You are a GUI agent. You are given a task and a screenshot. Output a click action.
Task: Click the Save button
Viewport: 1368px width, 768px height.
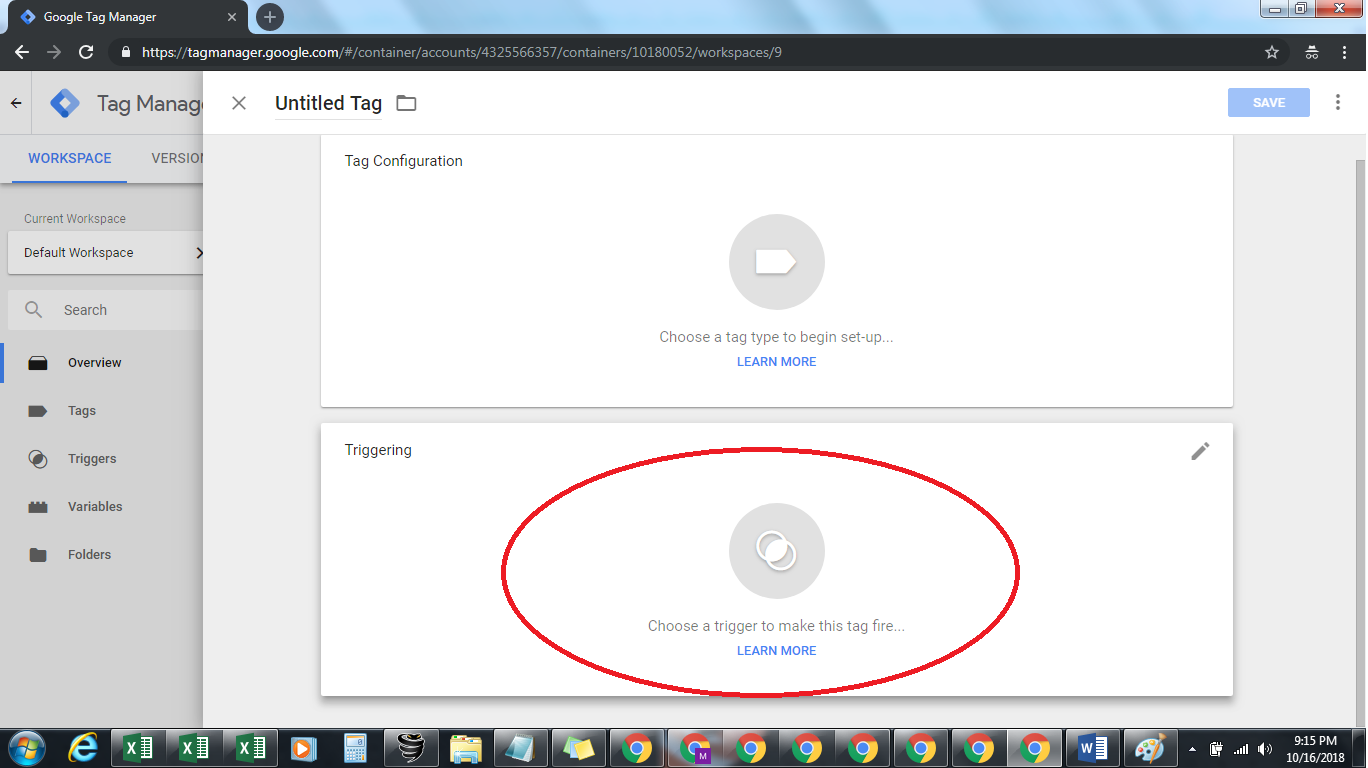coord(1268,103)
